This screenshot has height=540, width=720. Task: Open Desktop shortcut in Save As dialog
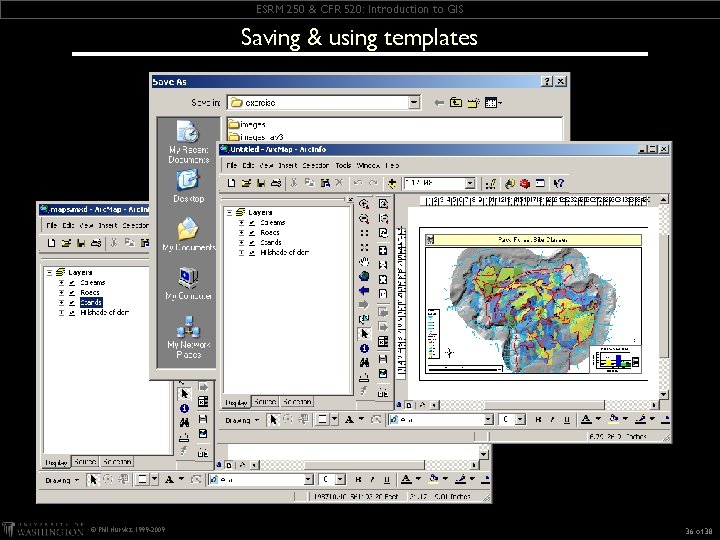click(x=188, y=186)
